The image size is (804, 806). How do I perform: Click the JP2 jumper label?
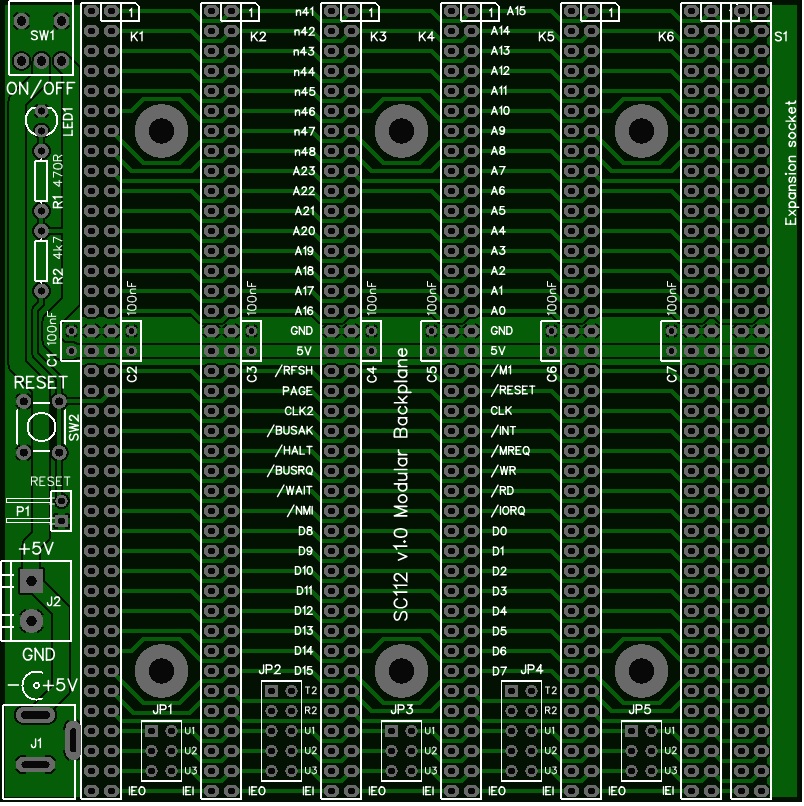[269, 669]
